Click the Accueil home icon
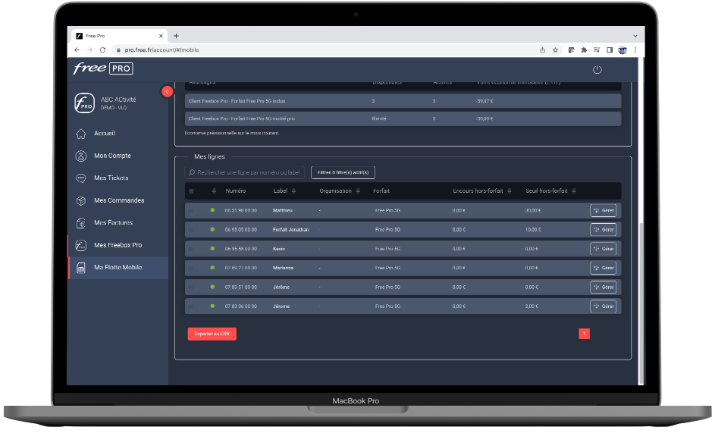The width and height of the screenshot is (717, 433). [x=81, y=134]
